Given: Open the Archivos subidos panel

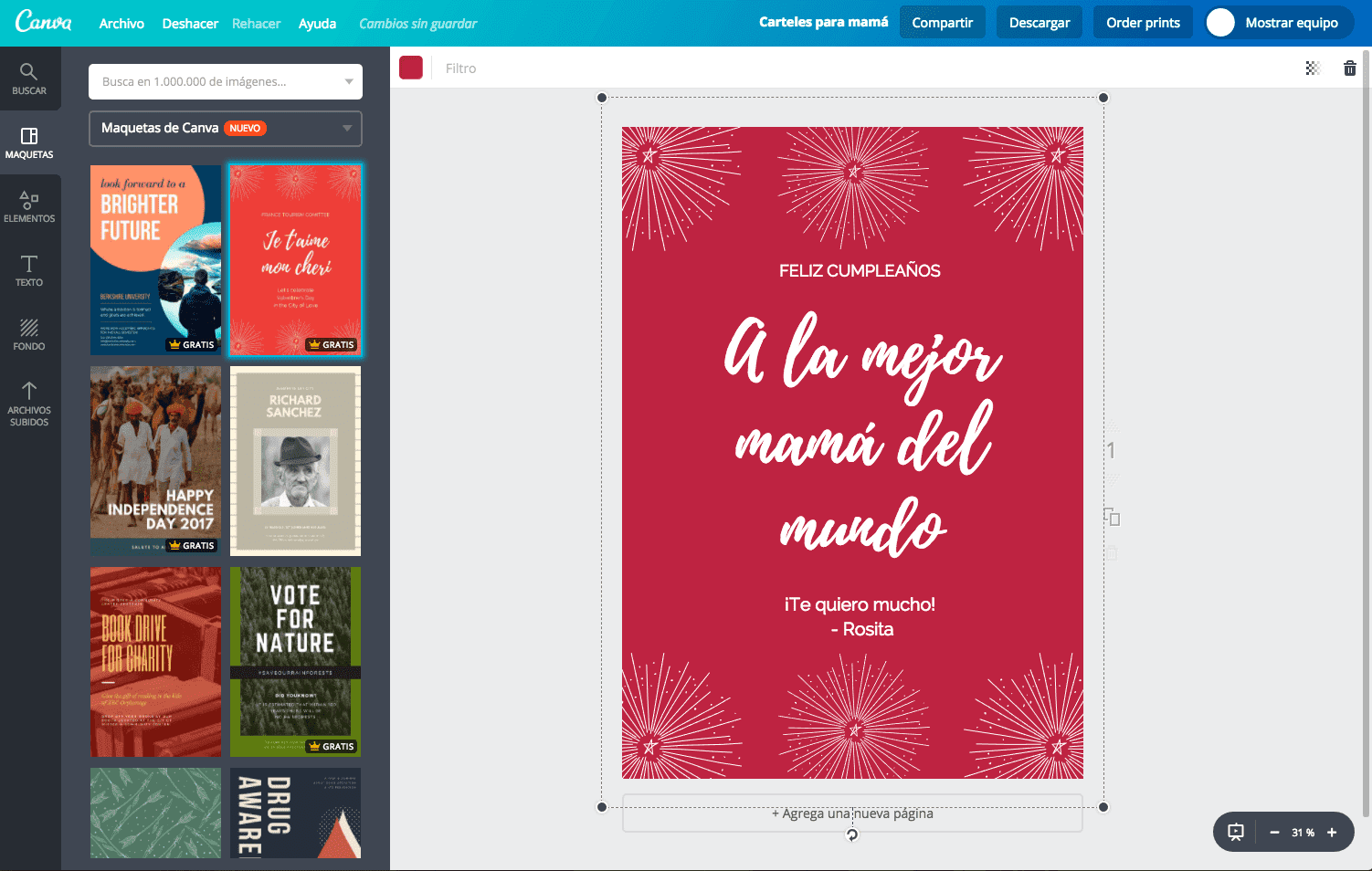Looking at the screenshot, I should pyautogui.click(x=29, y=404).
